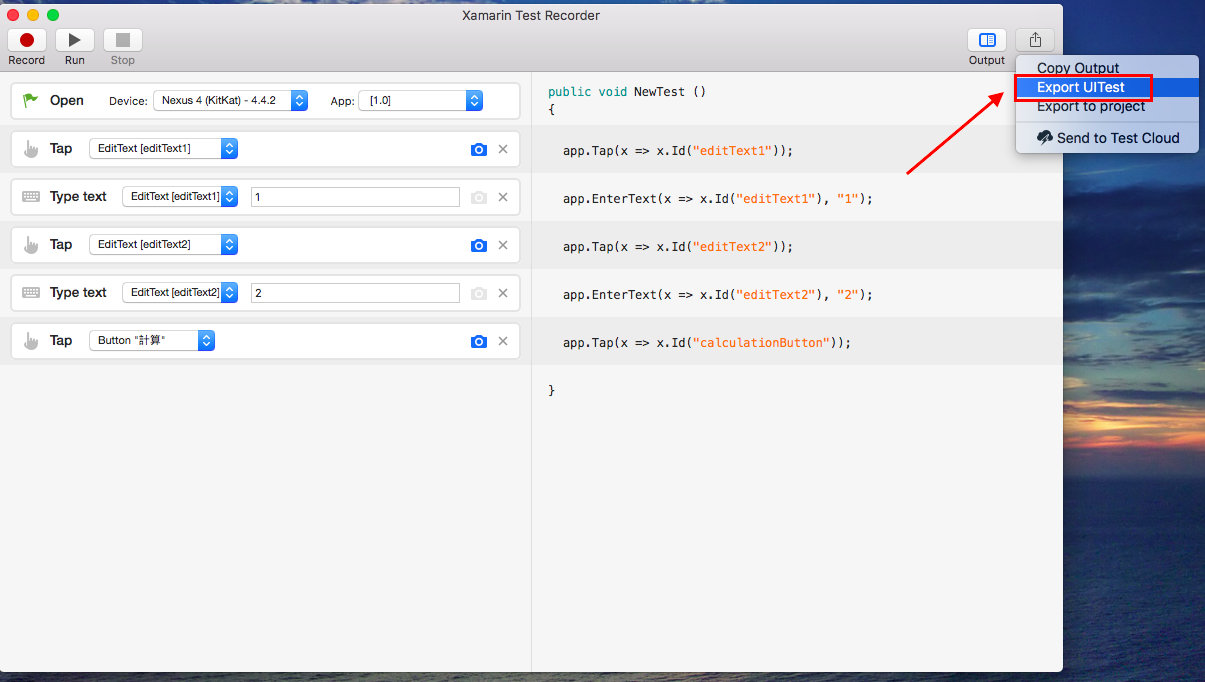1205x682 pixels.
Task: Run the recorded test
Action: coord(75,40)
